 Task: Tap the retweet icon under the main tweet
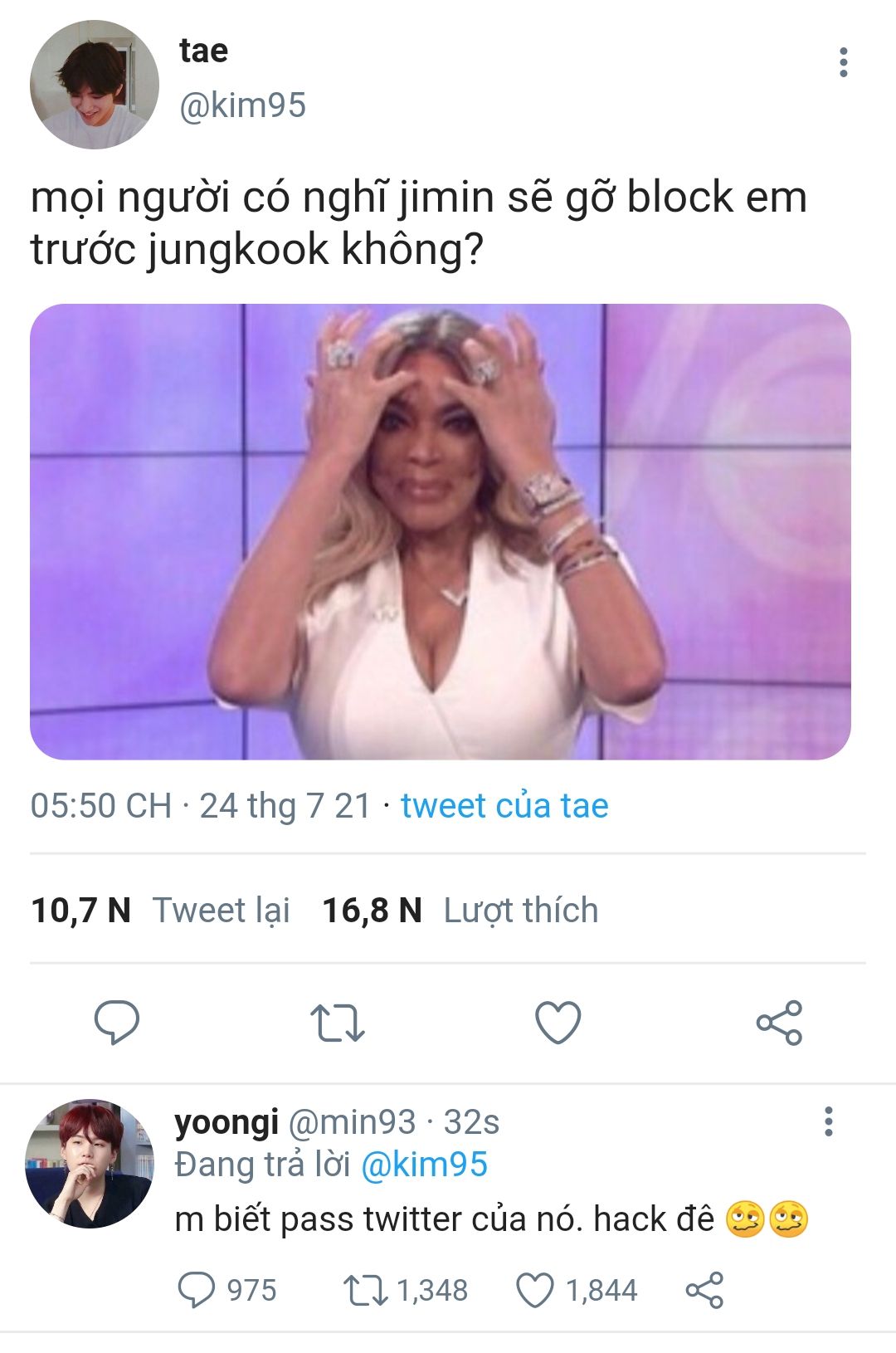337,1023
